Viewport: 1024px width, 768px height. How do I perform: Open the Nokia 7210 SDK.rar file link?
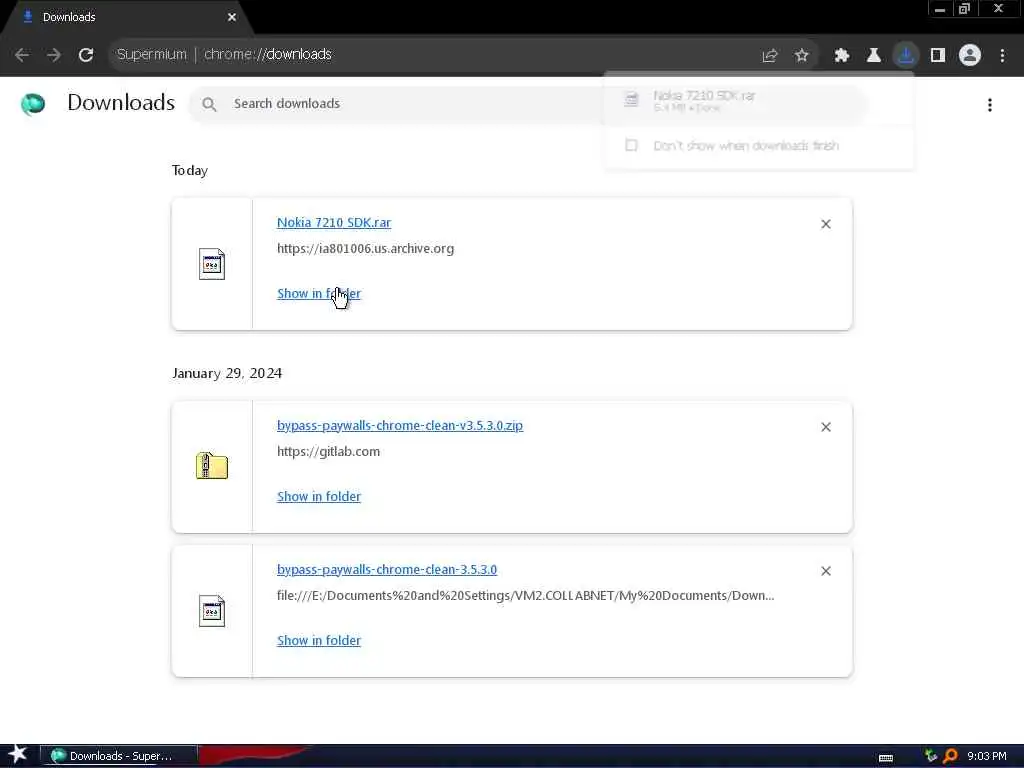pos(334,223)
